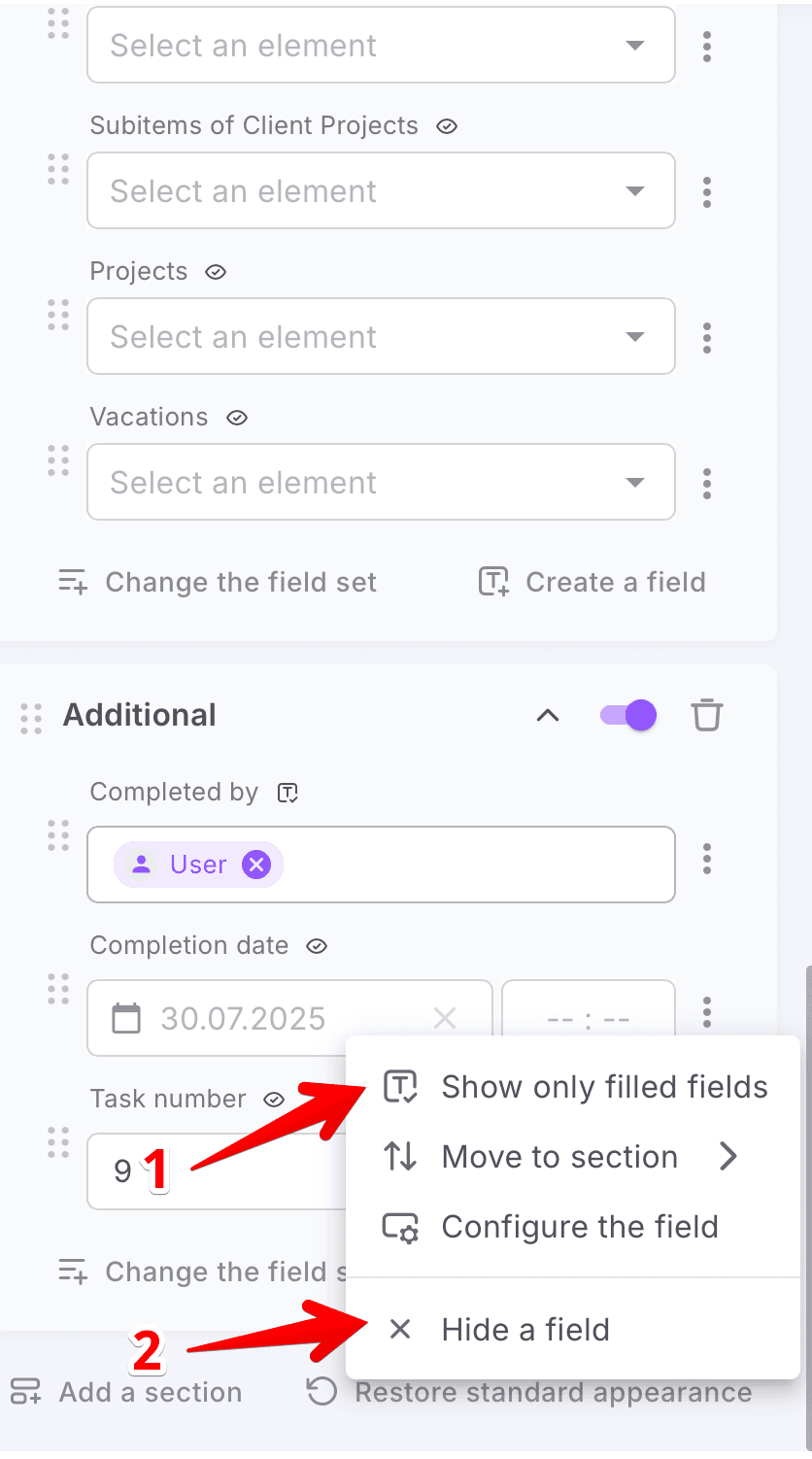The width and height of the screenshot is (812, 1459).
Task: Choose Hide a field from menu
Action: tap(524, 1329)
